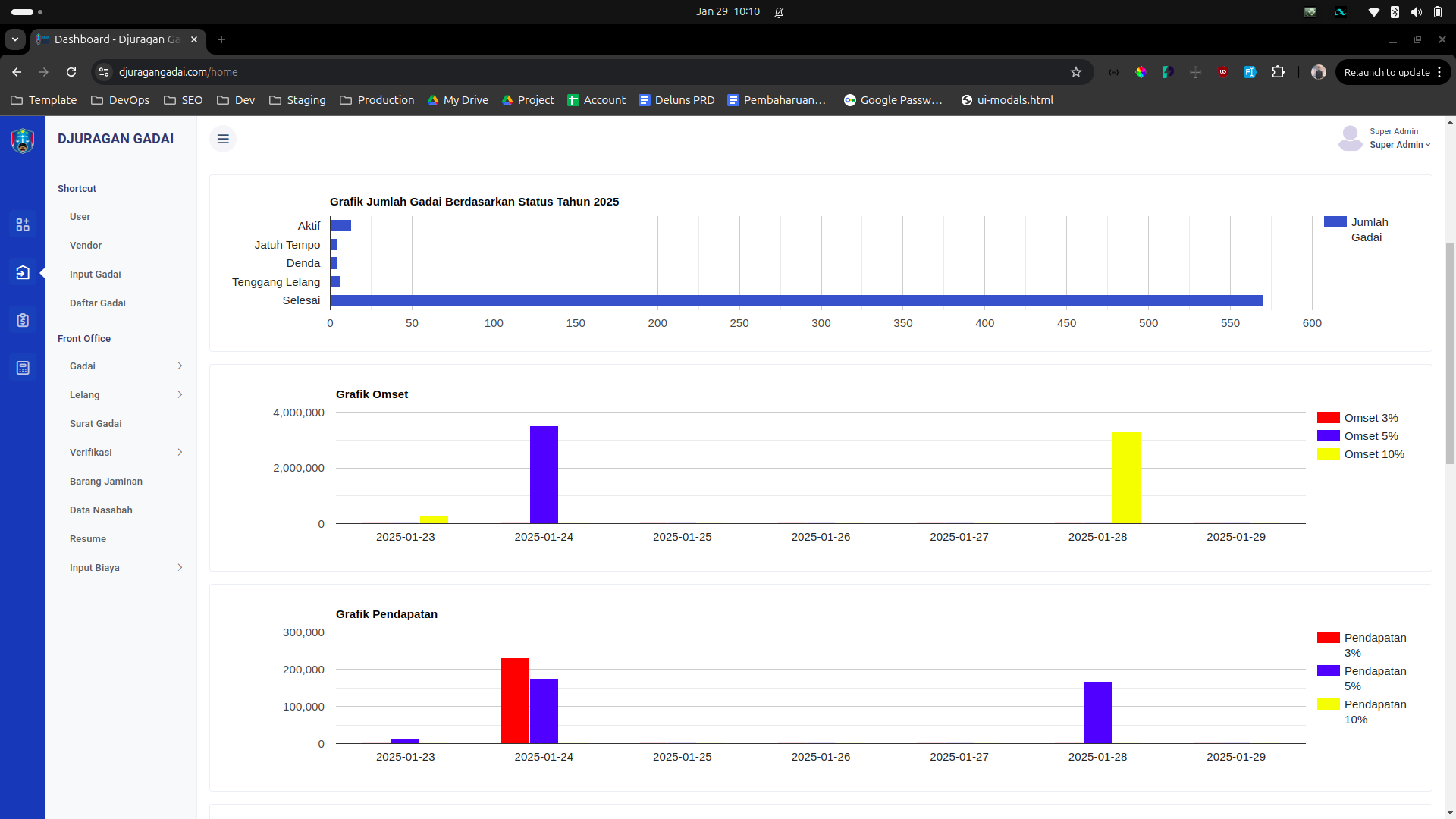Open the Chrome three-dot menu

point(1439,72)
